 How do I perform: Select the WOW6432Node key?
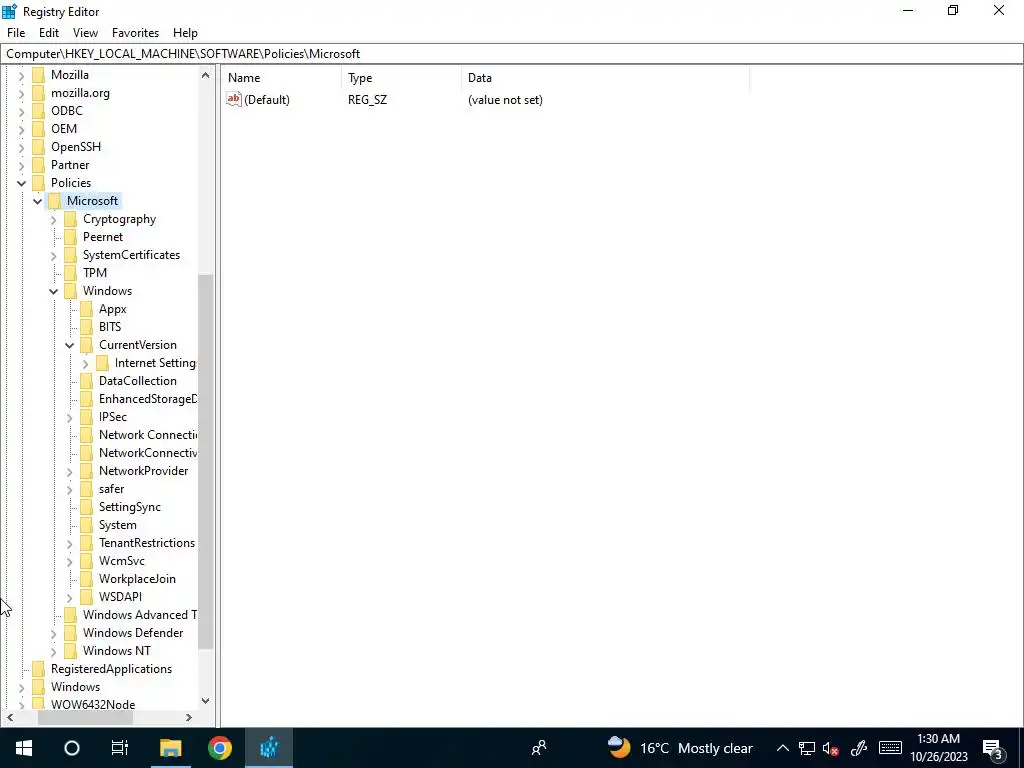(x=93, y=705)
